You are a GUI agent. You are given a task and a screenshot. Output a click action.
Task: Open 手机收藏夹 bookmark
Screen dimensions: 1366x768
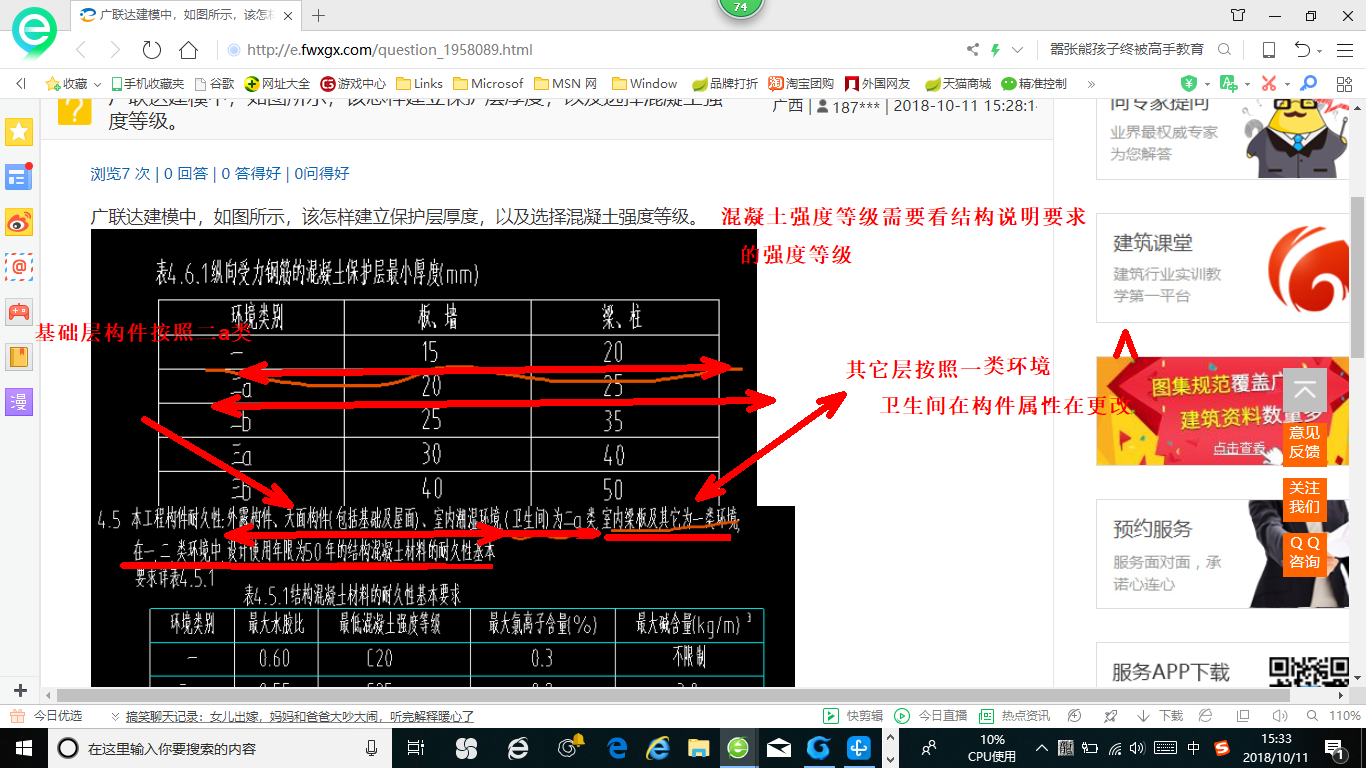coord(147,84)
